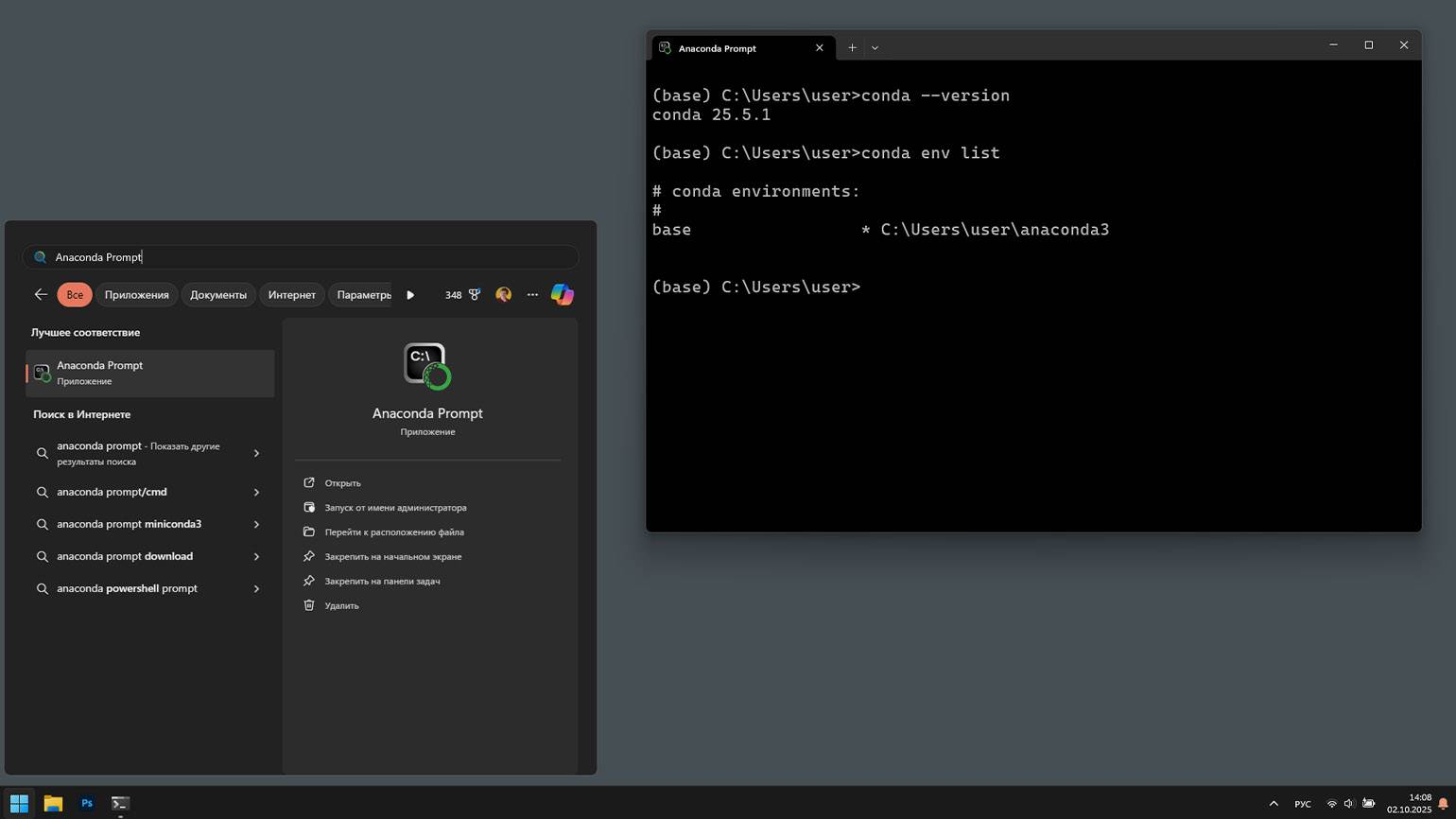Select the Приложения filter tab

coord(136,295)
